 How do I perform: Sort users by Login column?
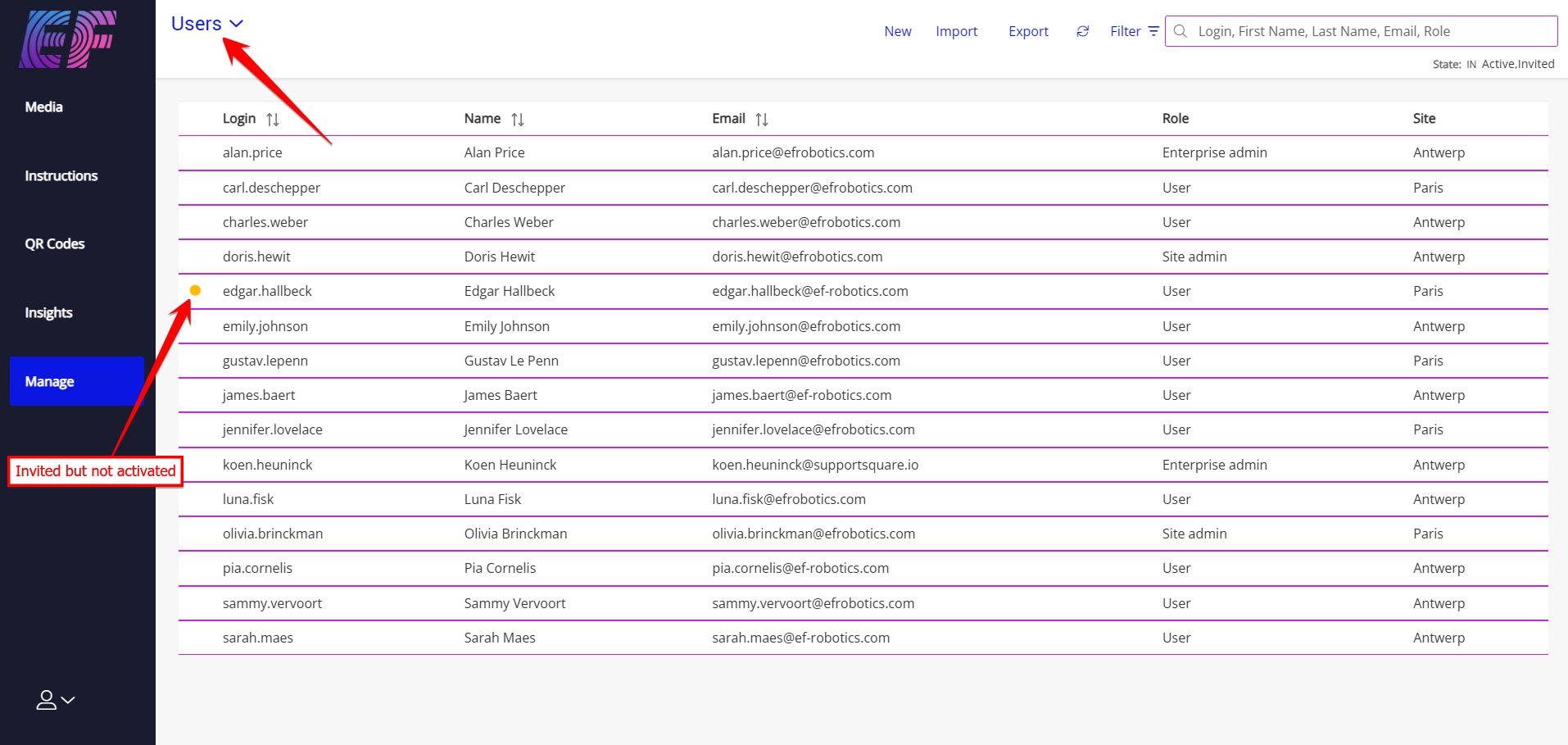273,120
